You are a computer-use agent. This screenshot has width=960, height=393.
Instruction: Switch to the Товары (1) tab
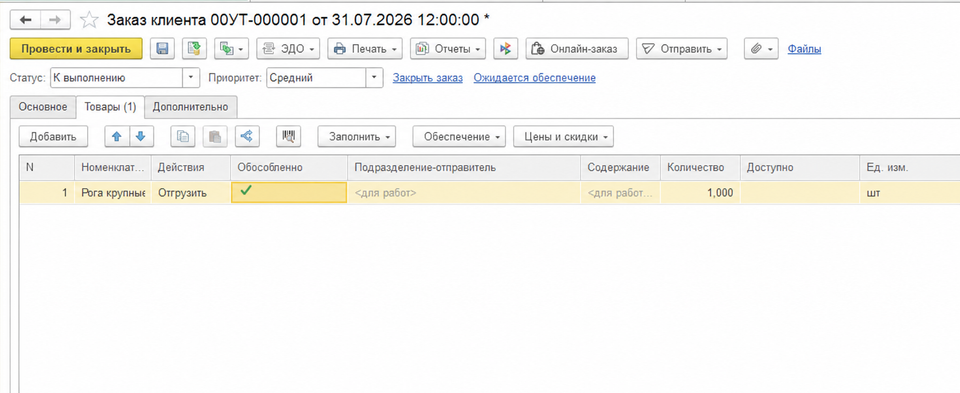tap(110, 107)
